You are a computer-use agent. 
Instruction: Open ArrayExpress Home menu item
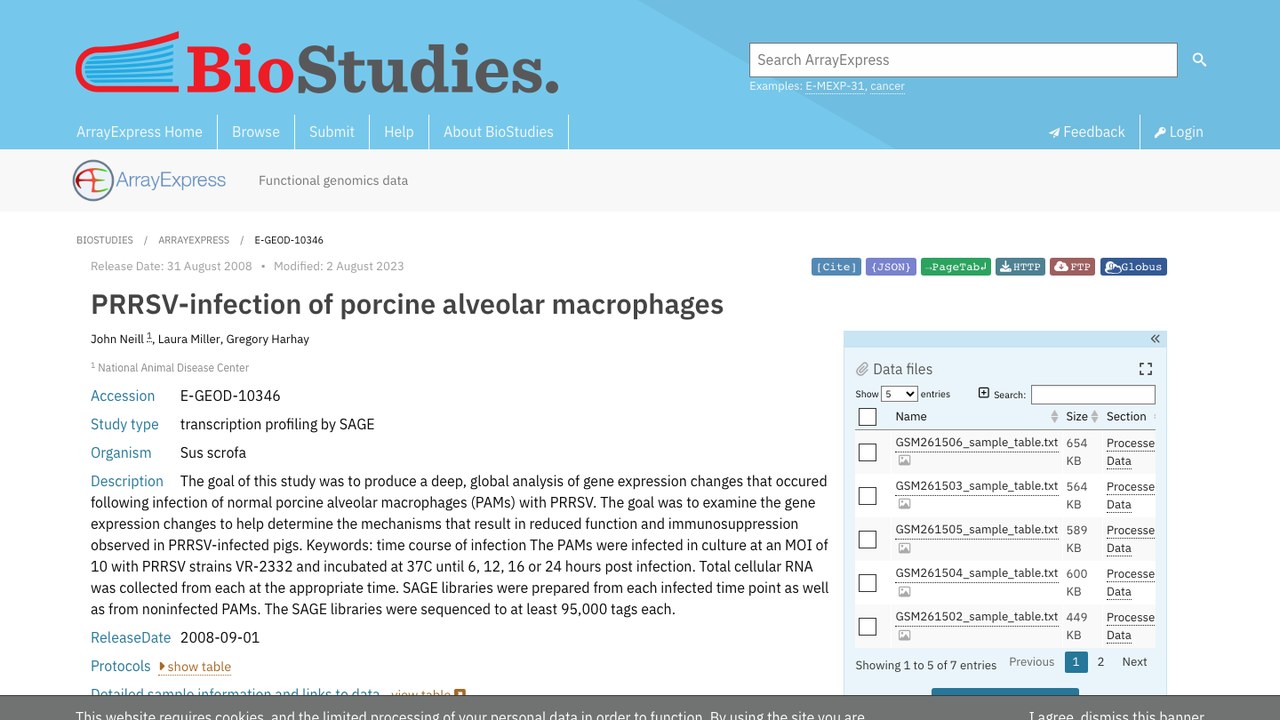(x=139, y=132)
